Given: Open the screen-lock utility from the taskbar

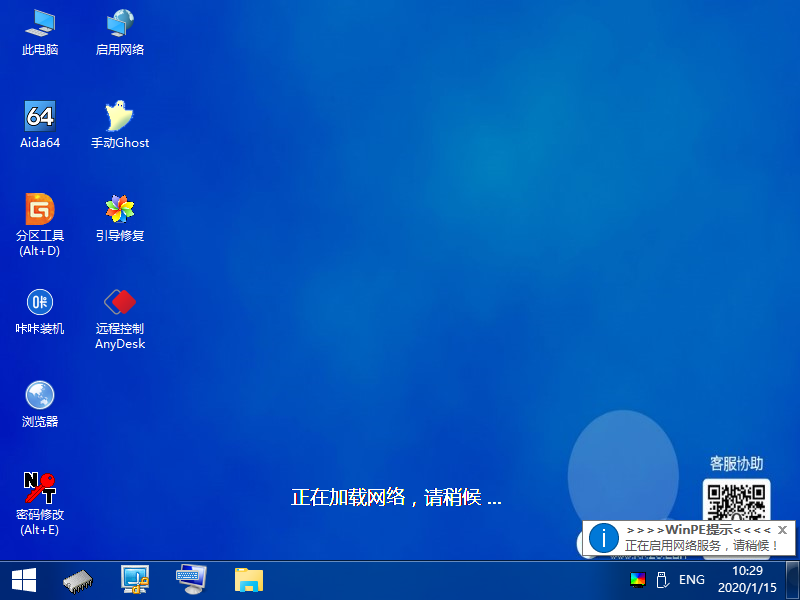Looking at the screenshot, I should coord(134,578).
